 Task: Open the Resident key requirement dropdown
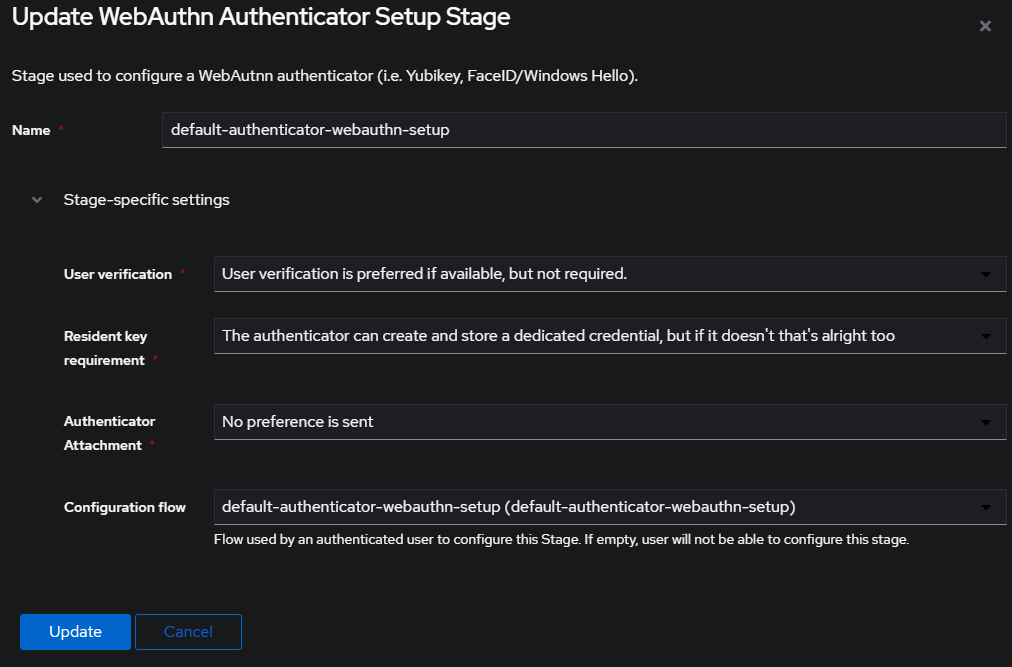pos(610,336)
